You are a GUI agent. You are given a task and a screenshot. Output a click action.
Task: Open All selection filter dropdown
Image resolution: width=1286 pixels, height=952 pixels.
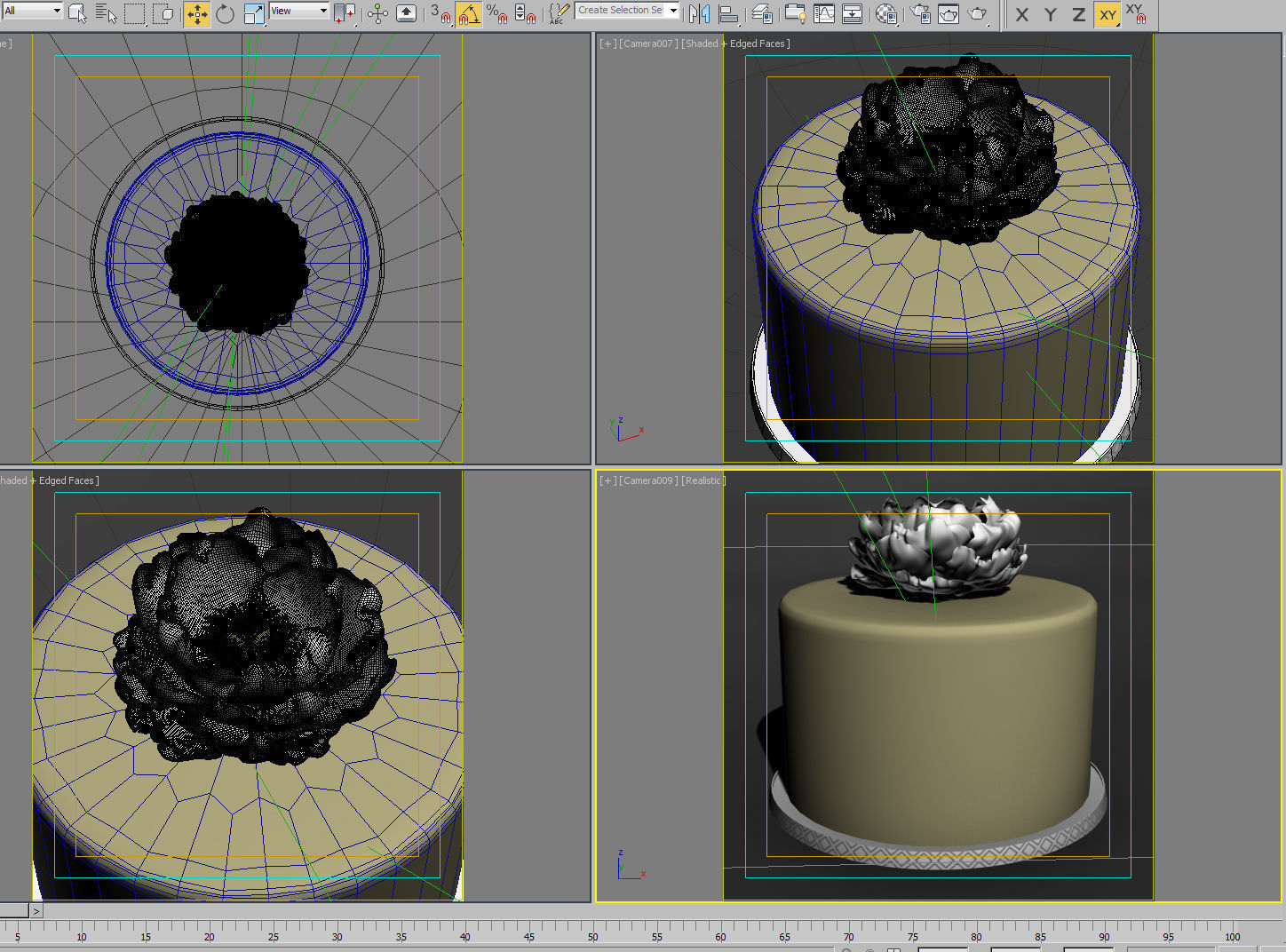[32, 11]
